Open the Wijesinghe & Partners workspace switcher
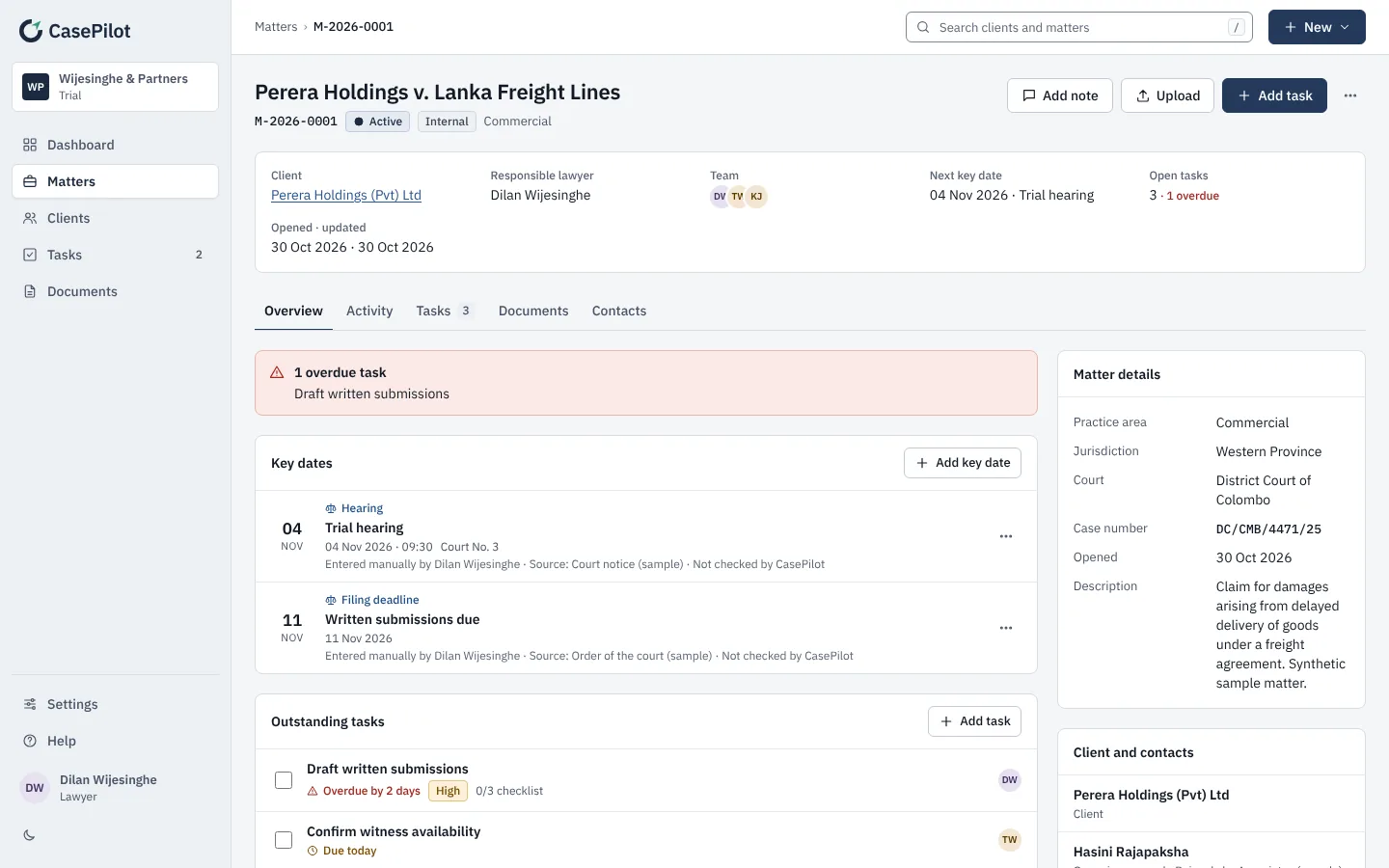 click(115, 87)
